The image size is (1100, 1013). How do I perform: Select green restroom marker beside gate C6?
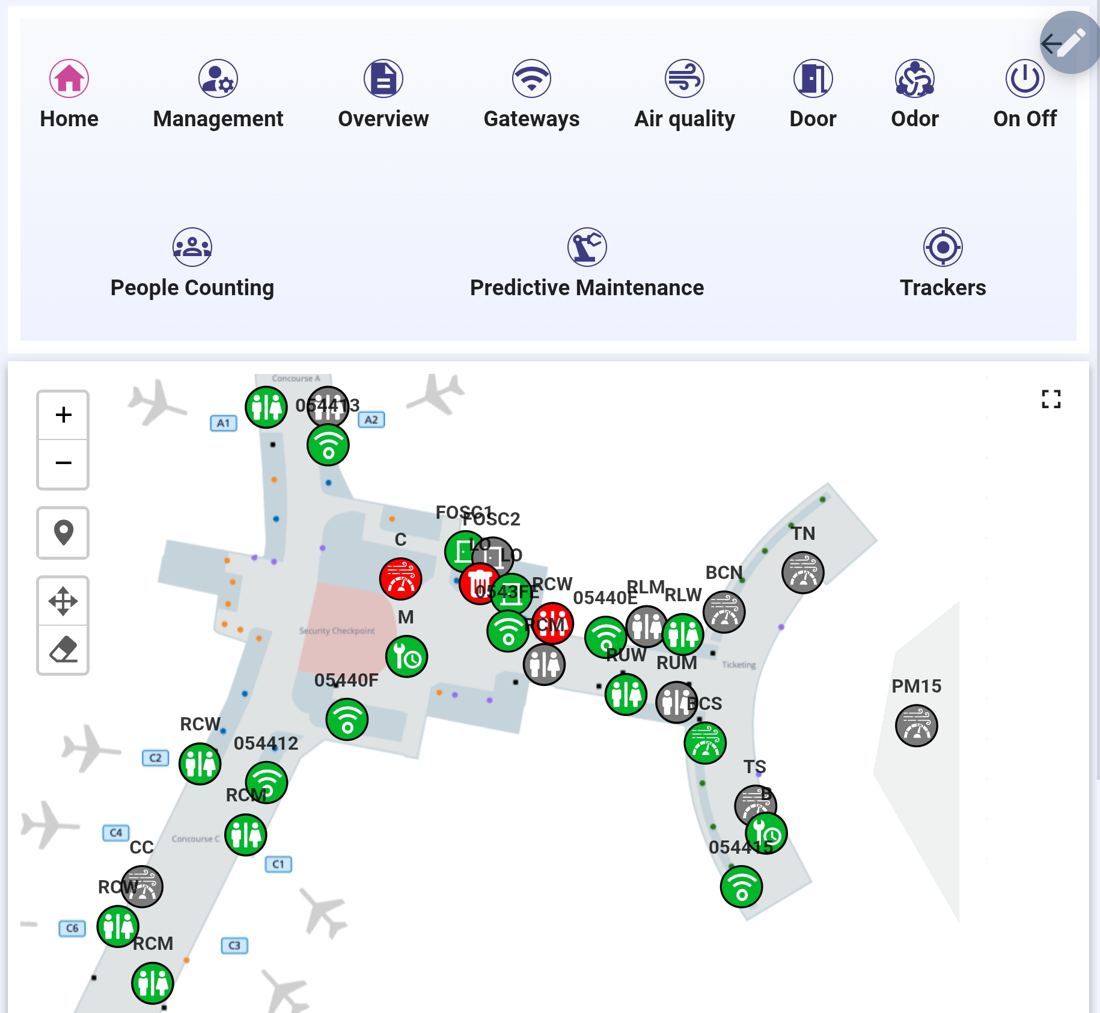pyautogui.click(x=117, y=926)
